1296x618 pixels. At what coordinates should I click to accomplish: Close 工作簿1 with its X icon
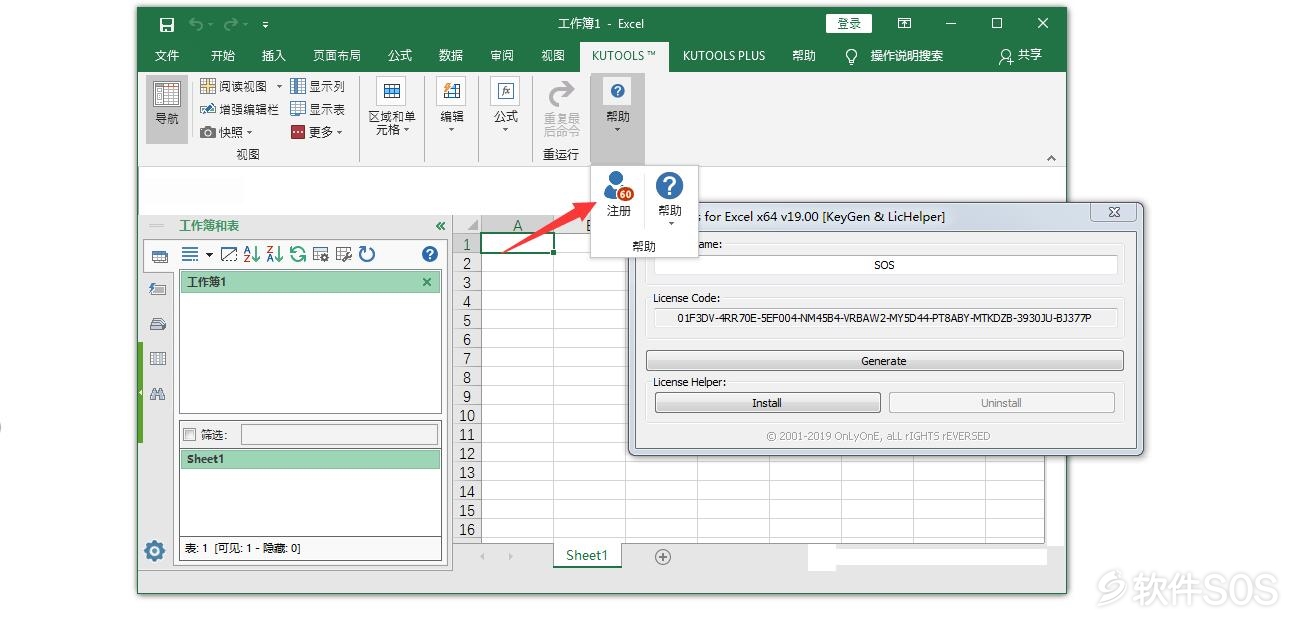pyautogui.click(x=427, y=282)
